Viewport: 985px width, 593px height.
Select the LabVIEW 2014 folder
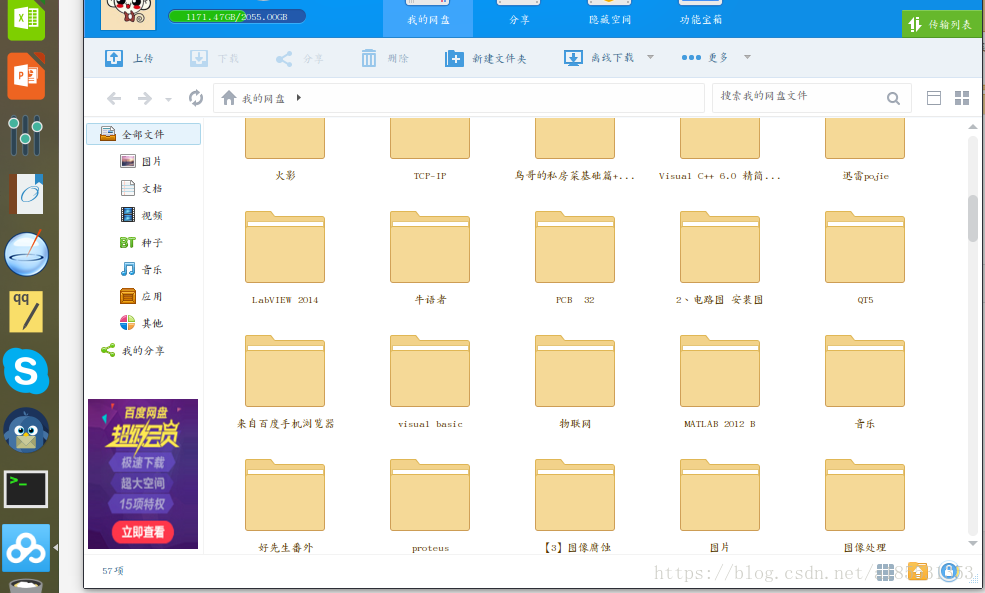[285, 248]
